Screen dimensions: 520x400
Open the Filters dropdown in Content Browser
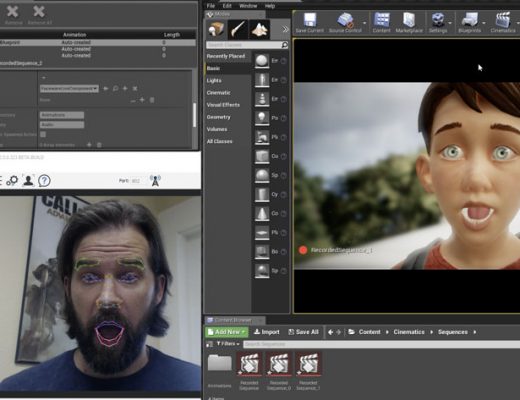pyautogui.click(x=228, y=344)
